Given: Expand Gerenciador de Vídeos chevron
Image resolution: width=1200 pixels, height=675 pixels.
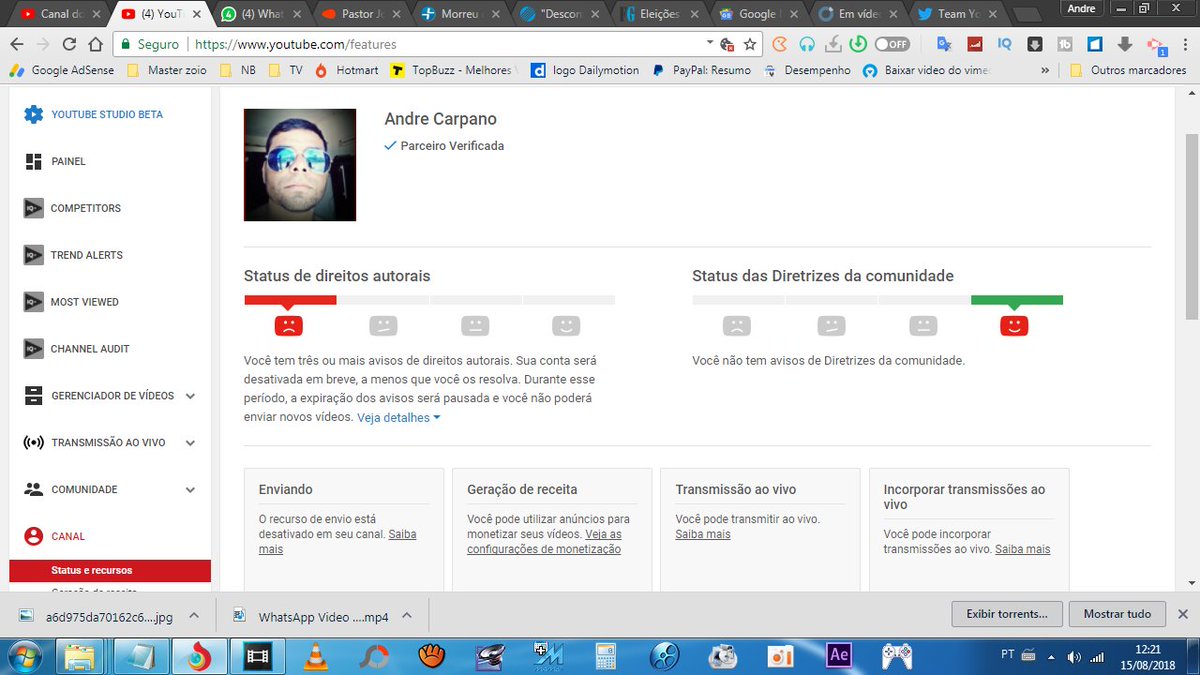Looking at the screenshot, I should 190,396.
